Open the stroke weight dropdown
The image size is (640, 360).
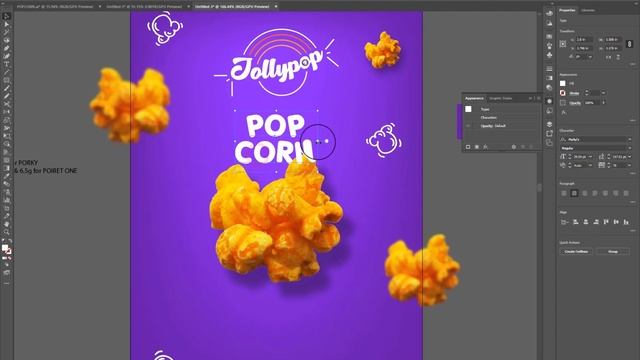pos(603,93)
